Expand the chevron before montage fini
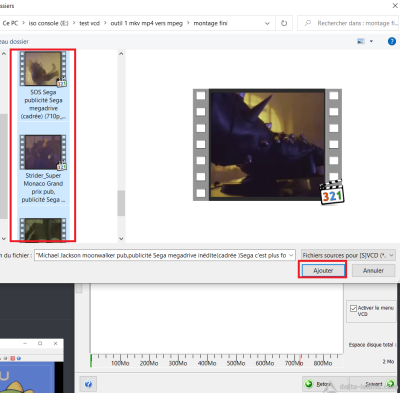400x393 pixels. 188,23
